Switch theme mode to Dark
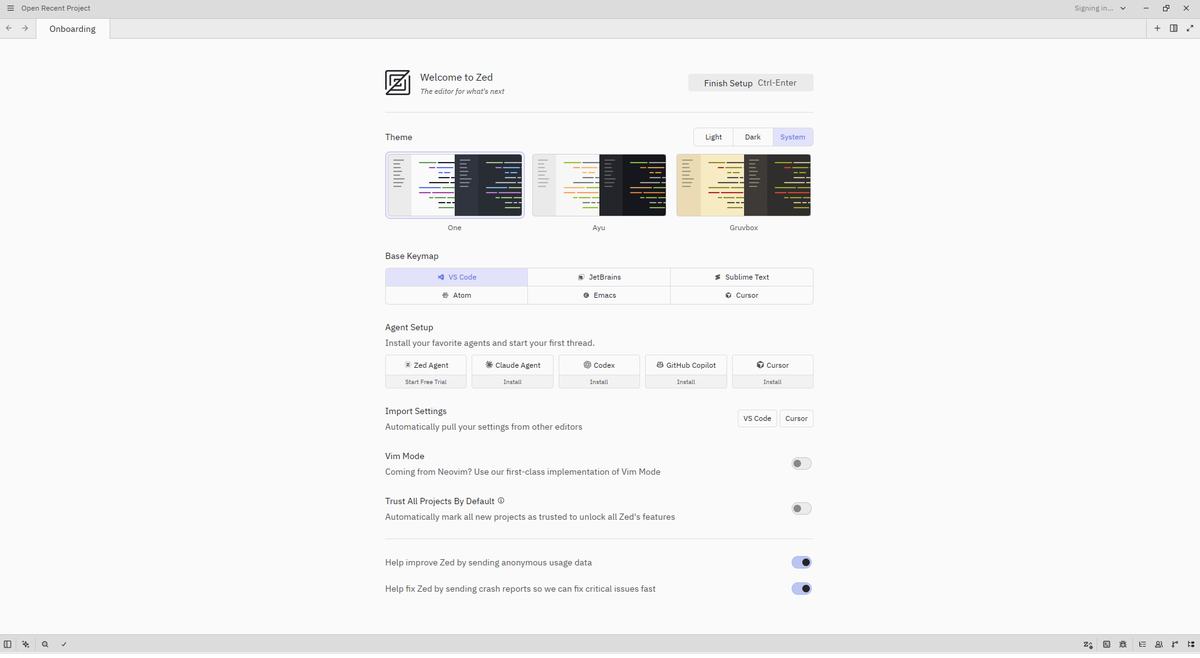 (752, 137)
